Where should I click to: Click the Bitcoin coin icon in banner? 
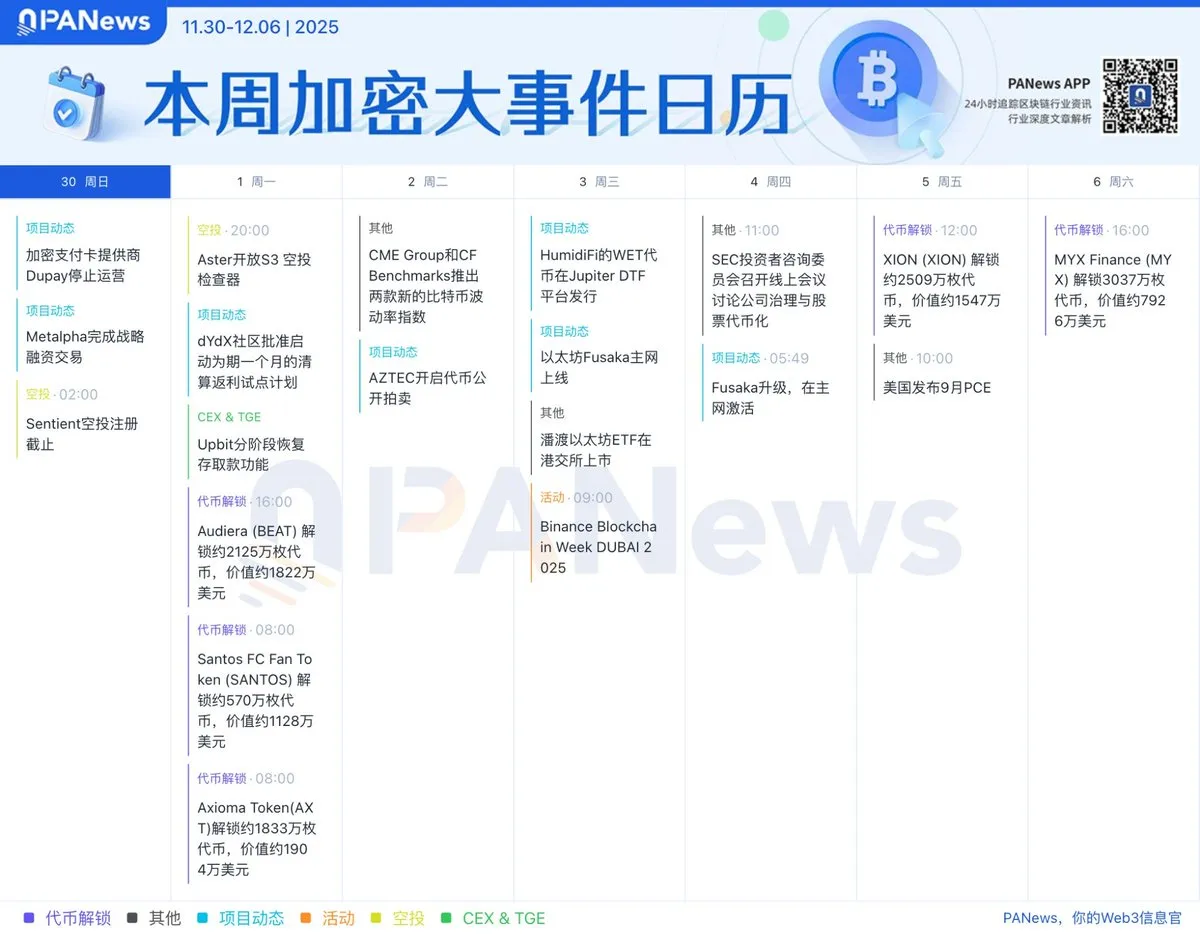tap(879, 82)
